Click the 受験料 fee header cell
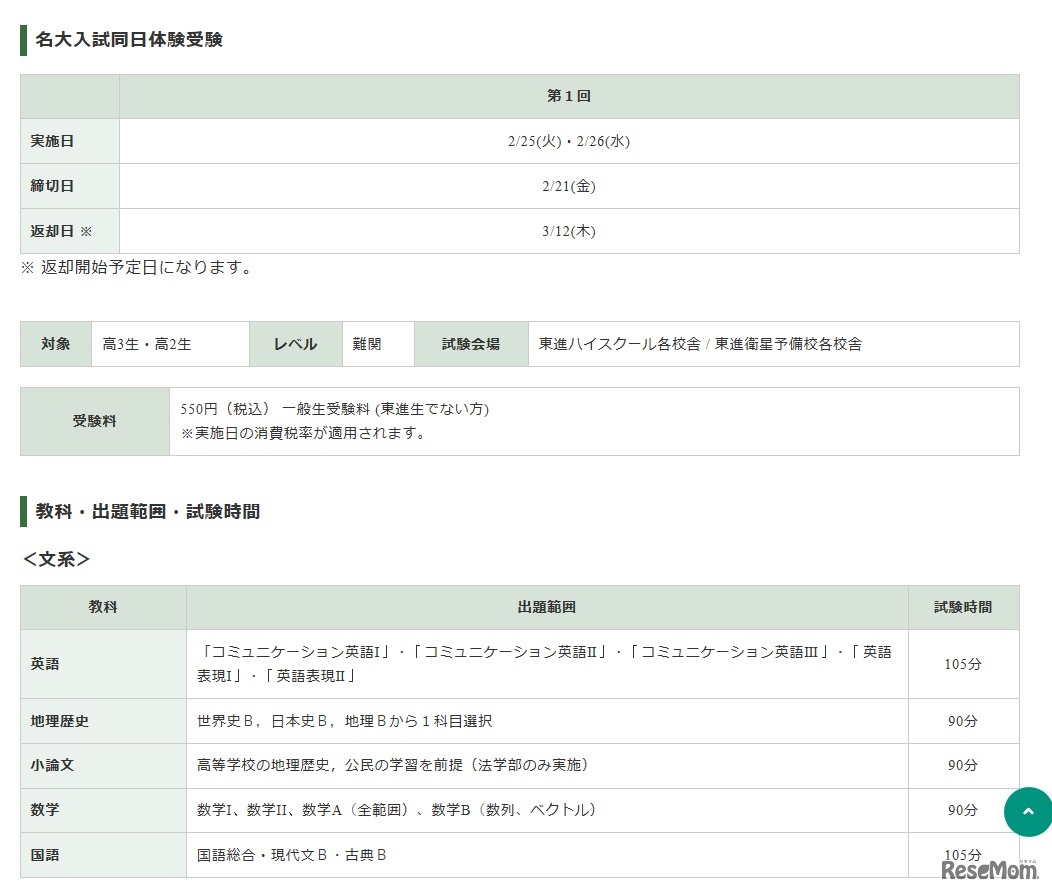 [93, 421]
